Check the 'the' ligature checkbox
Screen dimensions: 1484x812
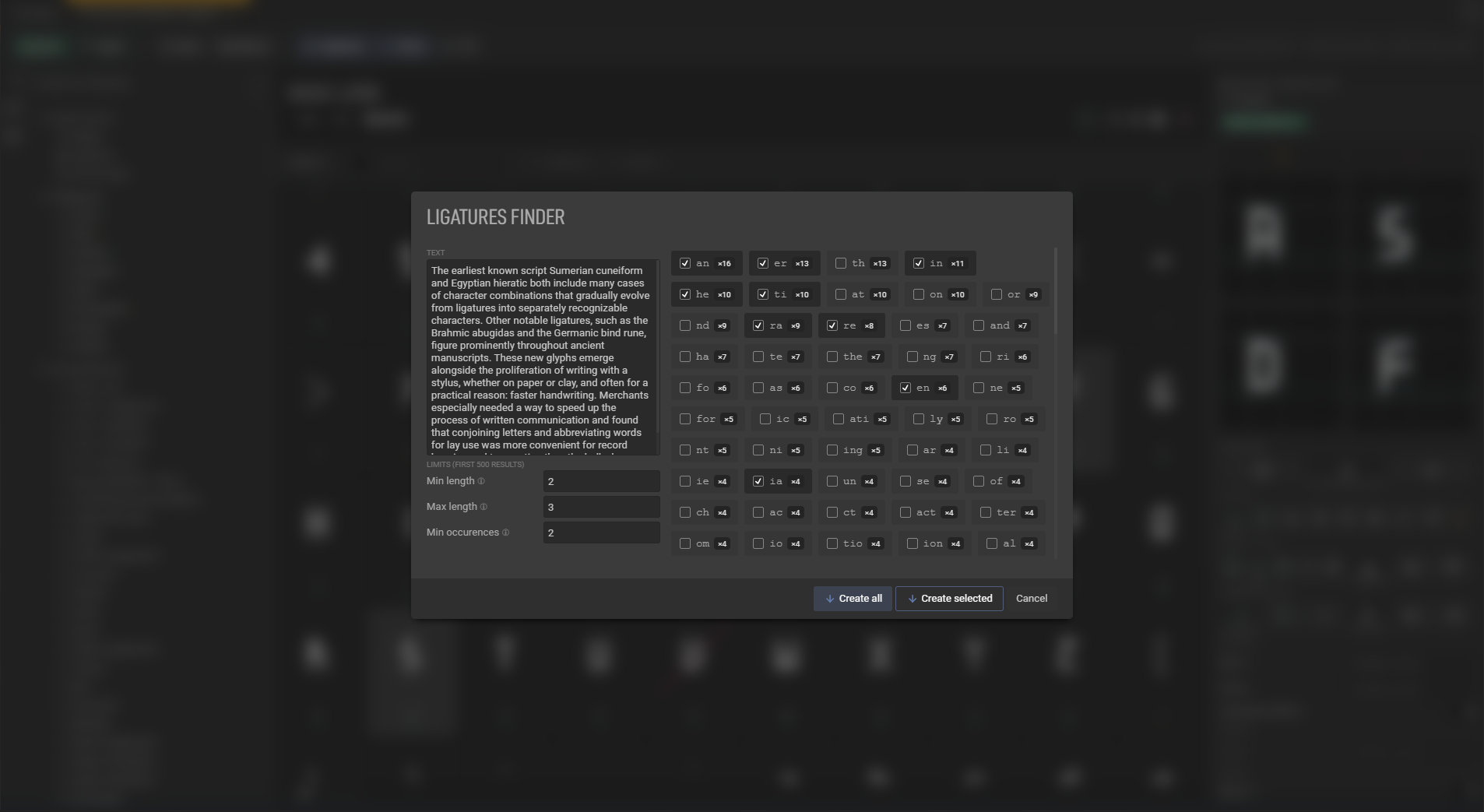tap(832, 357)
